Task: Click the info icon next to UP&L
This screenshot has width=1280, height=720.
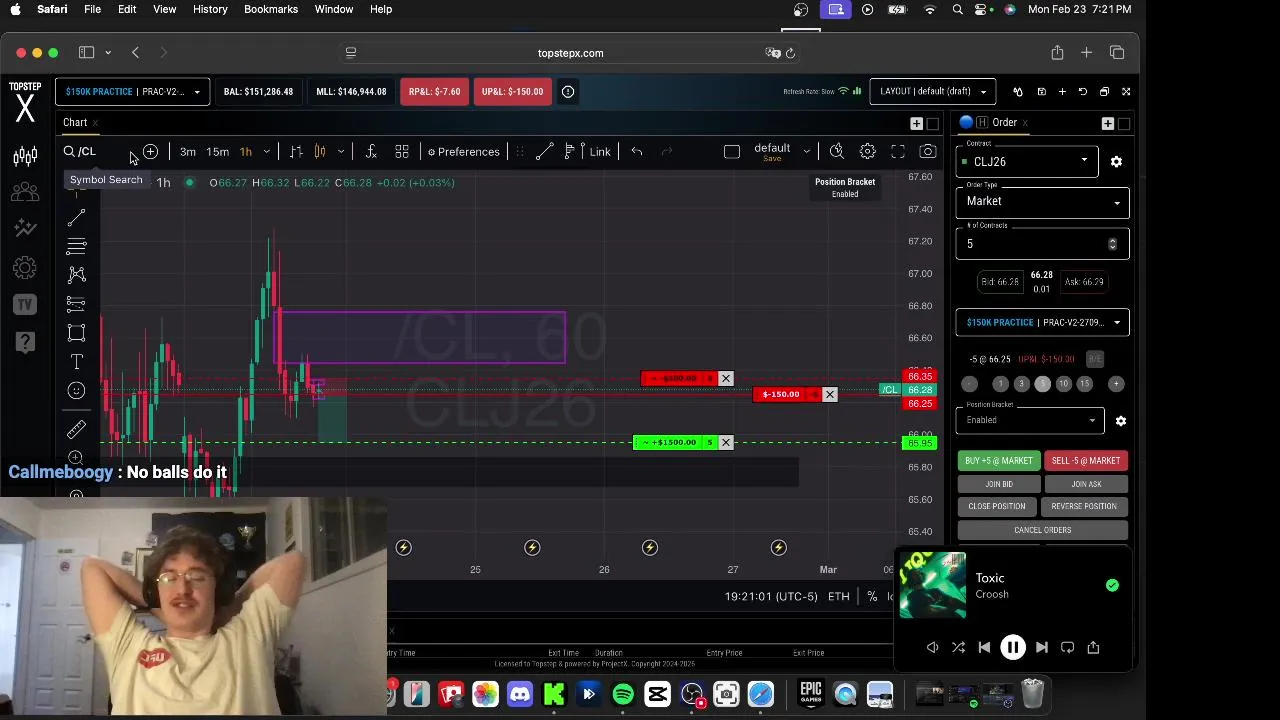Action: (568, 92)
